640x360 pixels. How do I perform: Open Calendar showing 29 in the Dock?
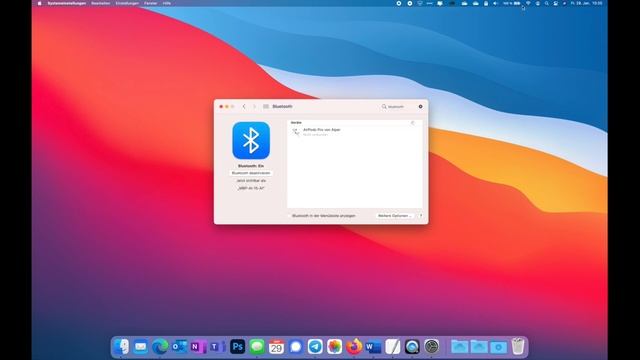coord(276,347)
